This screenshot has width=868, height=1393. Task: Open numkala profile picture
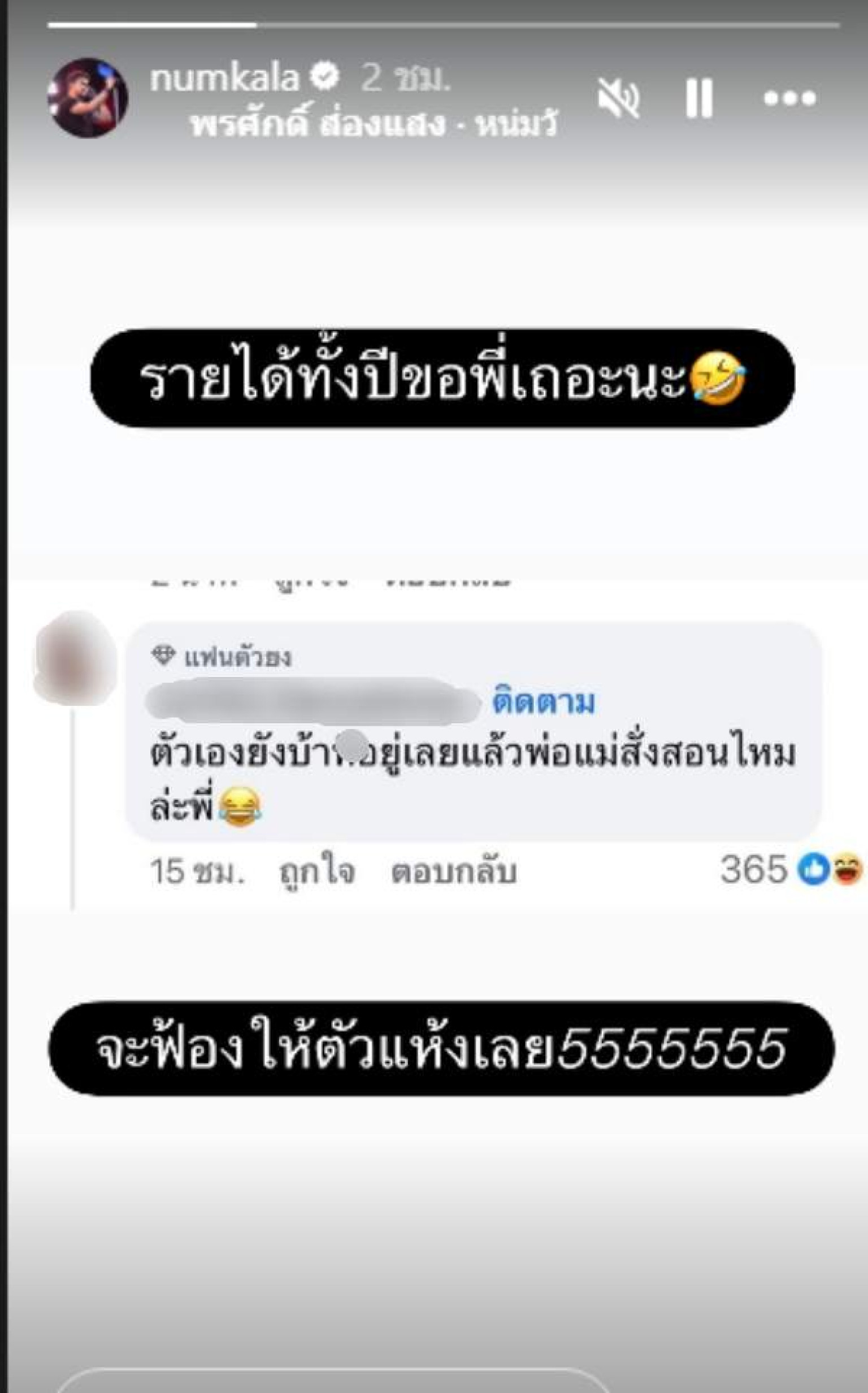point(87,98)
